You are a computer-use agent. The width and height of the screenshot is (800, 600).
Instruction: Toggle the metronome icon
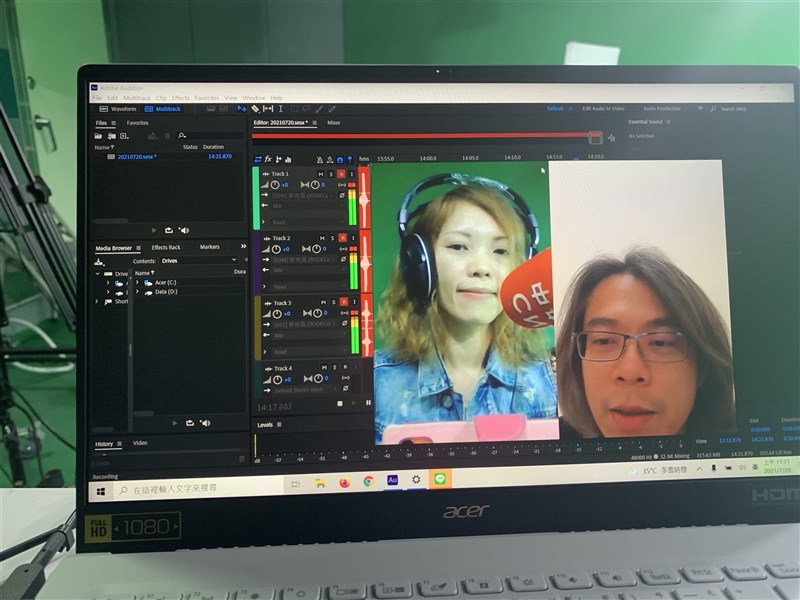[320, 160]
